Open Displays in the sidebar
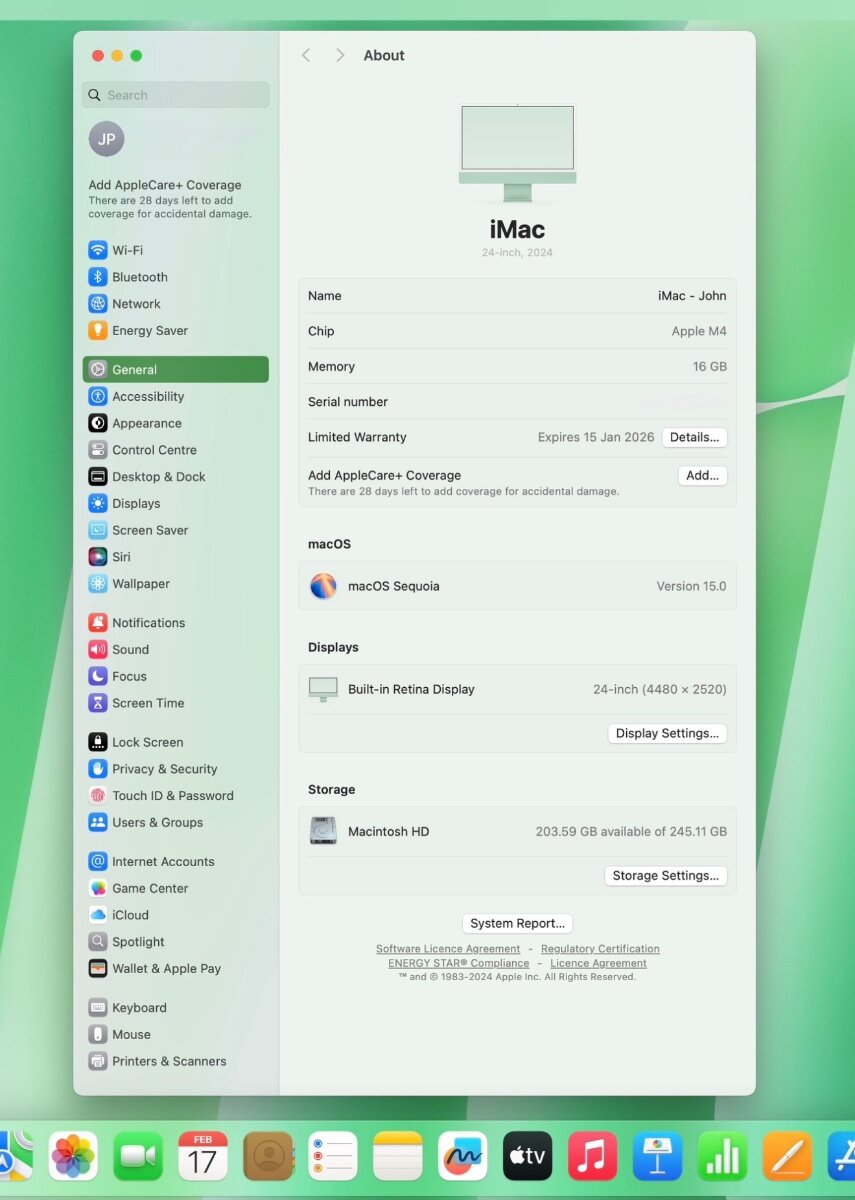Image resolution: width=855 pixels, height=1200 pixels. coord(175,504)
